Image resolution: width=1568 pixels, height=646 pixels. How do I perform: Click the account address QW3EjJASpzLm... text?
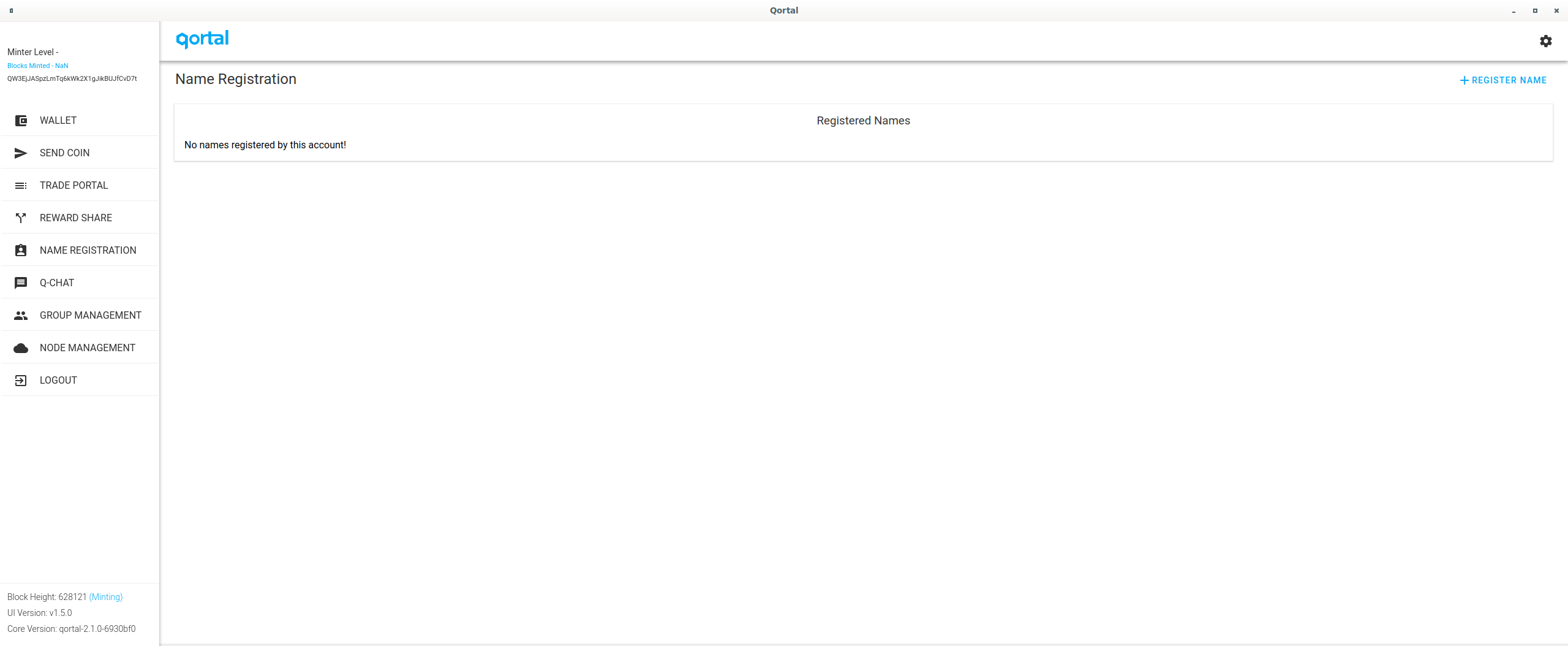click(x=72, y=78)
